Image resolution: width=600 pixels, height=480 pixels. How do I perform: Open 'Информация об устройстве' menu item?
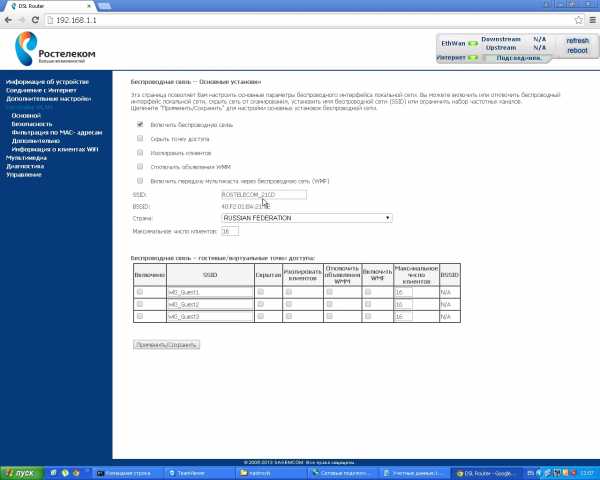click(47, 82)
